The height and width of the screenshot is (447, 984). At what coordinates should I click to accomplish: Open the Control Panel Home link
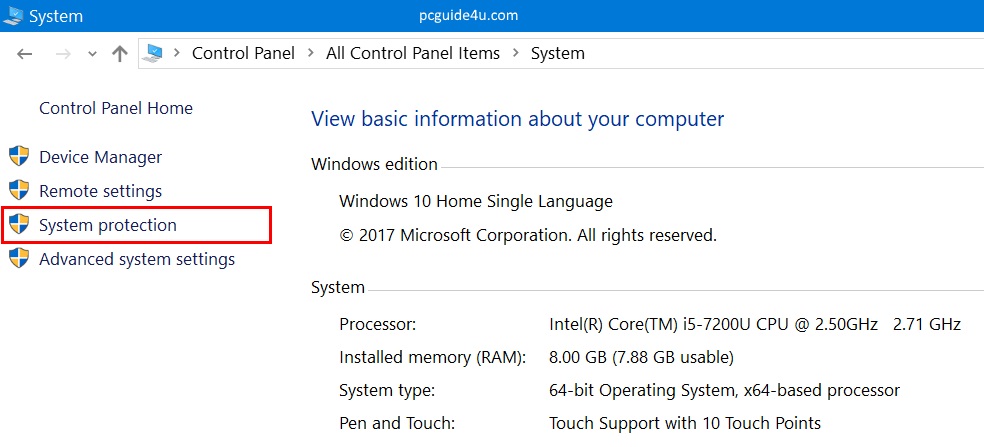pyautogui.click(x=116, y=108)
